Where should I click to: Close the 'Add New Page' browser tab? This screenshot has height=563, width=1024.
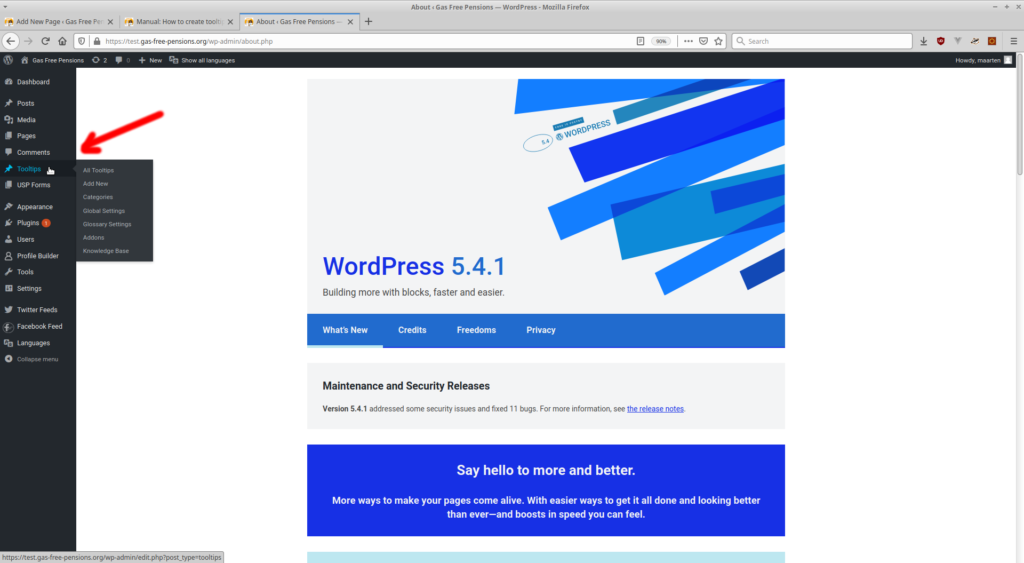110,22
